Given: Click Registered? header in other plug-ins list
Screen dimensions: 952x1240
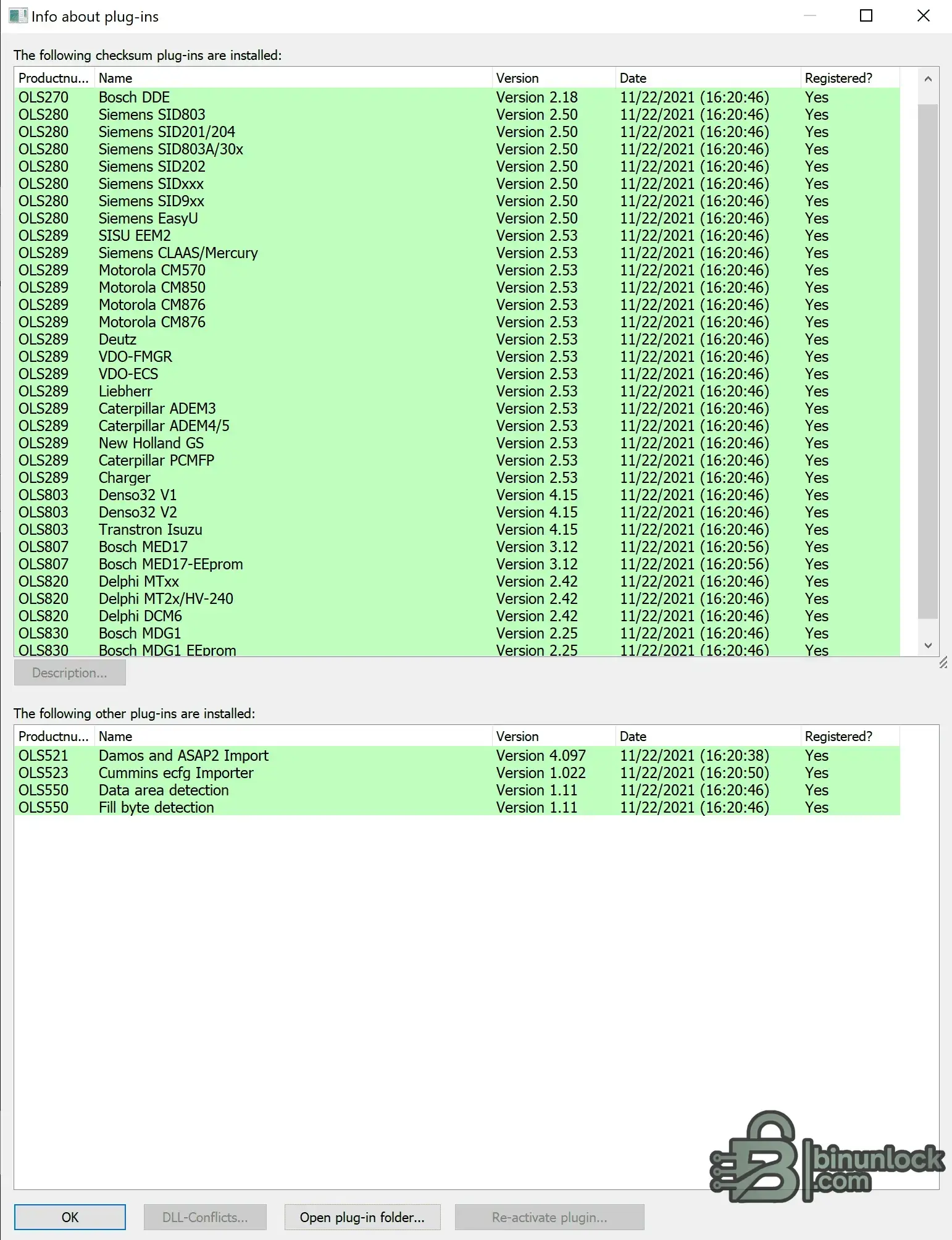Looking at the screenshot, I should coord(850,737).
